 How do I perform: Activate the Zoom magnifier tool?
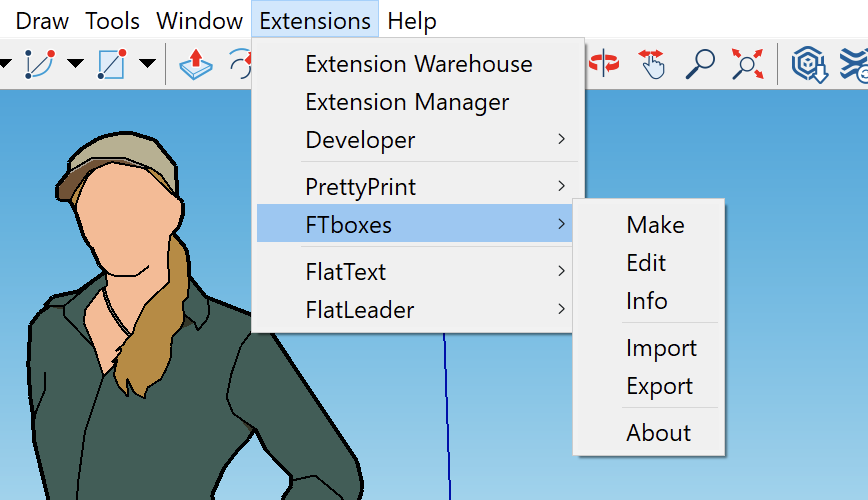tap(700, 64)
